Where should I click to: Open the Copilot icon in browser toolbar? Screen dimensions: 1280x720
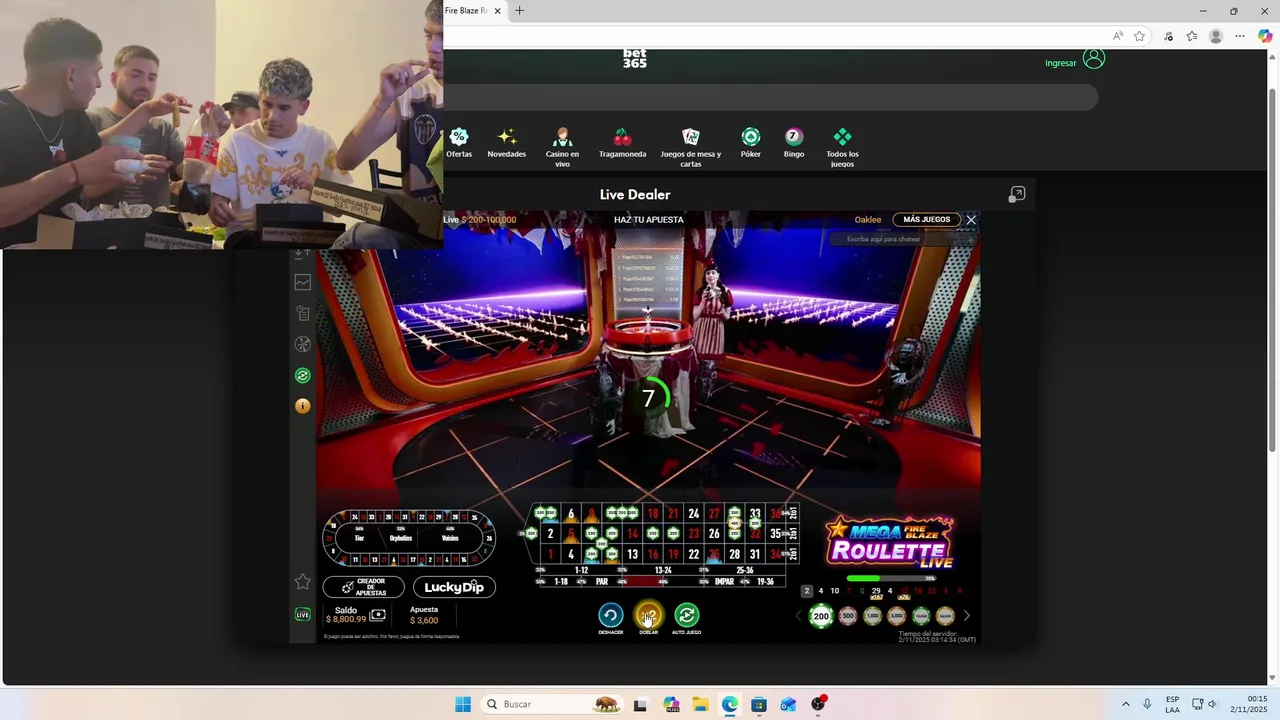tap(1265, 36)
